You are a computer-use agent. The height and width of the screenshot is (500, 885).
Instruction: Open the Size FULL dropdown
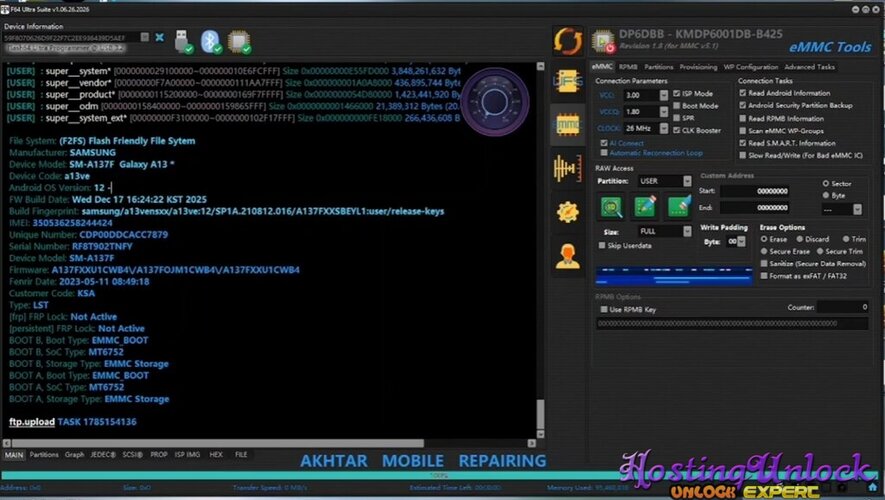[x=687, y=231]
